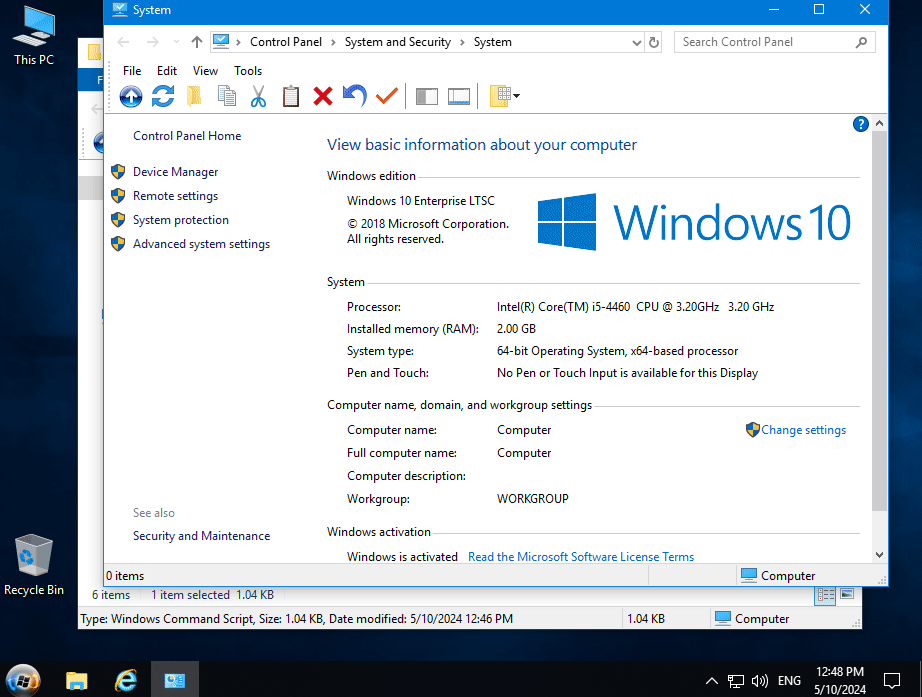Toggle the preview pane icon
Viewport: 922px width, 697px height.
459,96
